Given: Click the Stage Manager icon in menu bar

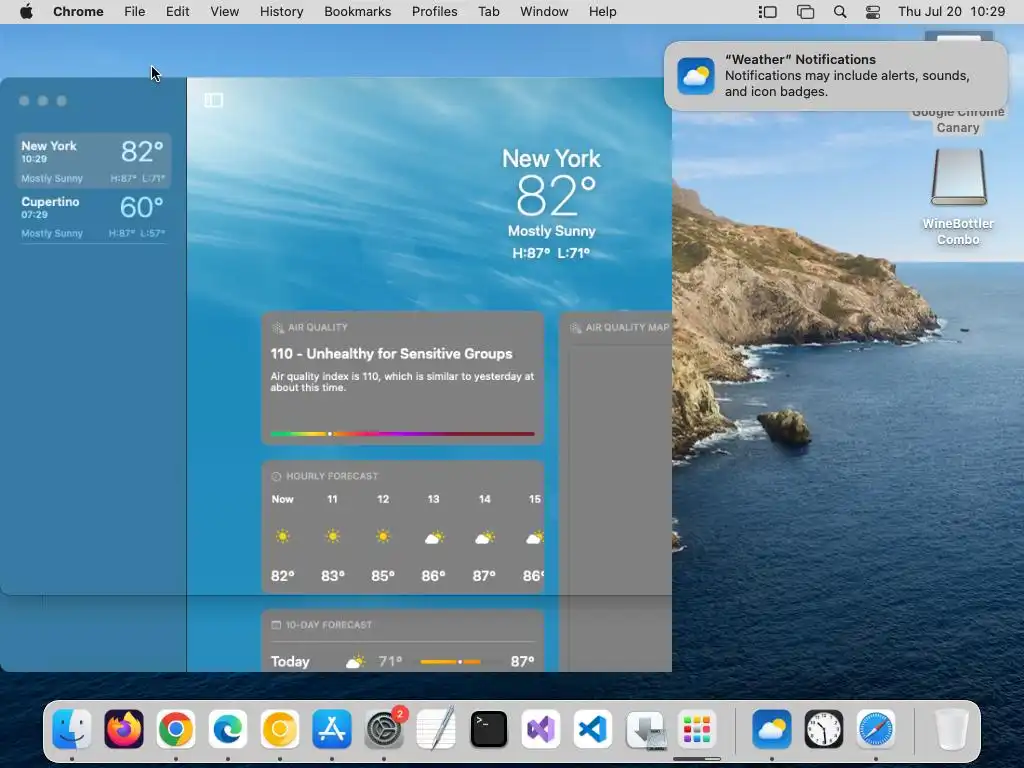Looking at the screenshot, I should 767,12.
